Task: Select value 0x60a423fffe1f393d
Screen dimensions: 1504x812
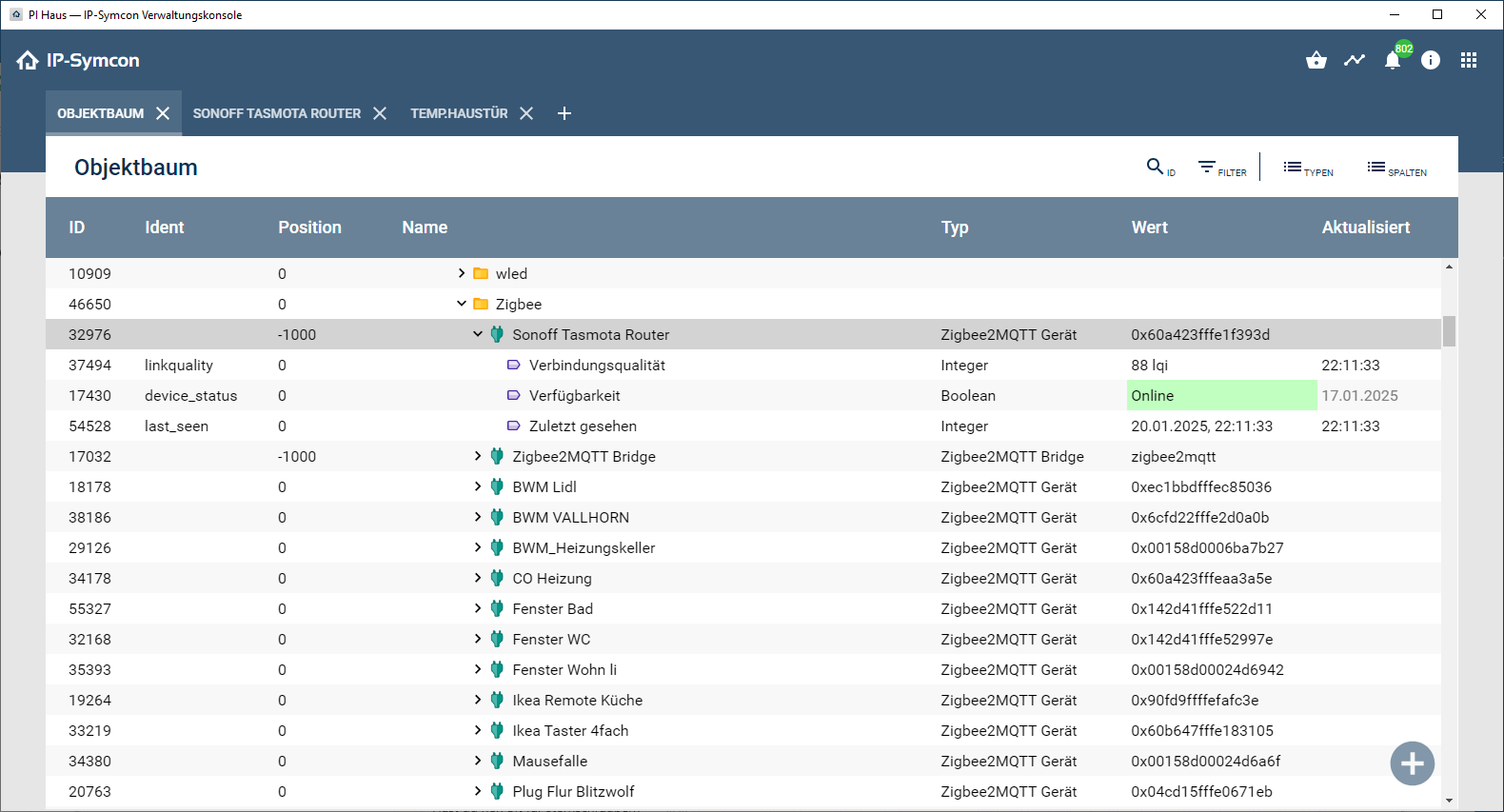Action: click(x=1200, y=334)
